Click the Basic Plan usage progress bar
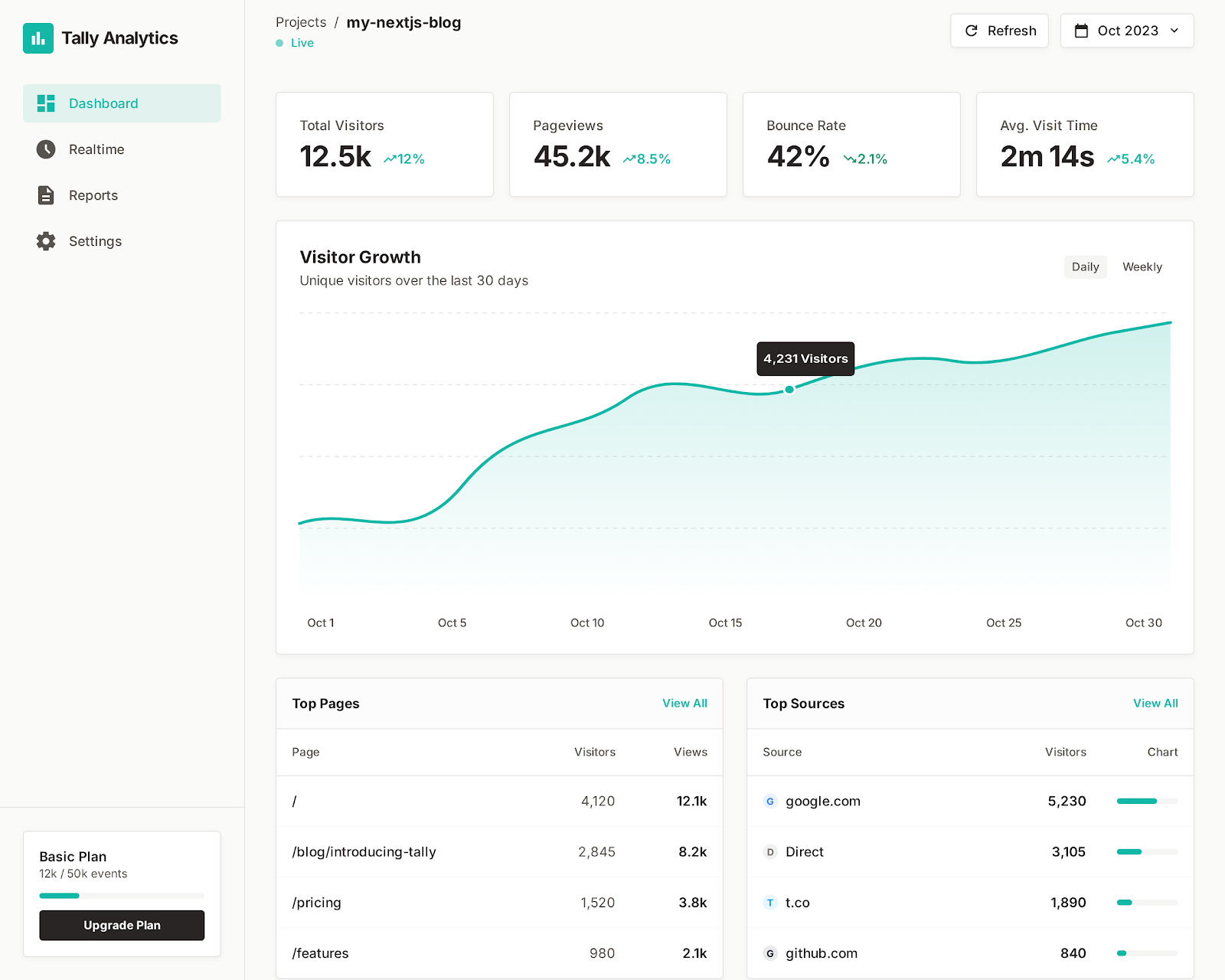The image size is (1225, 980). [121, 895]
